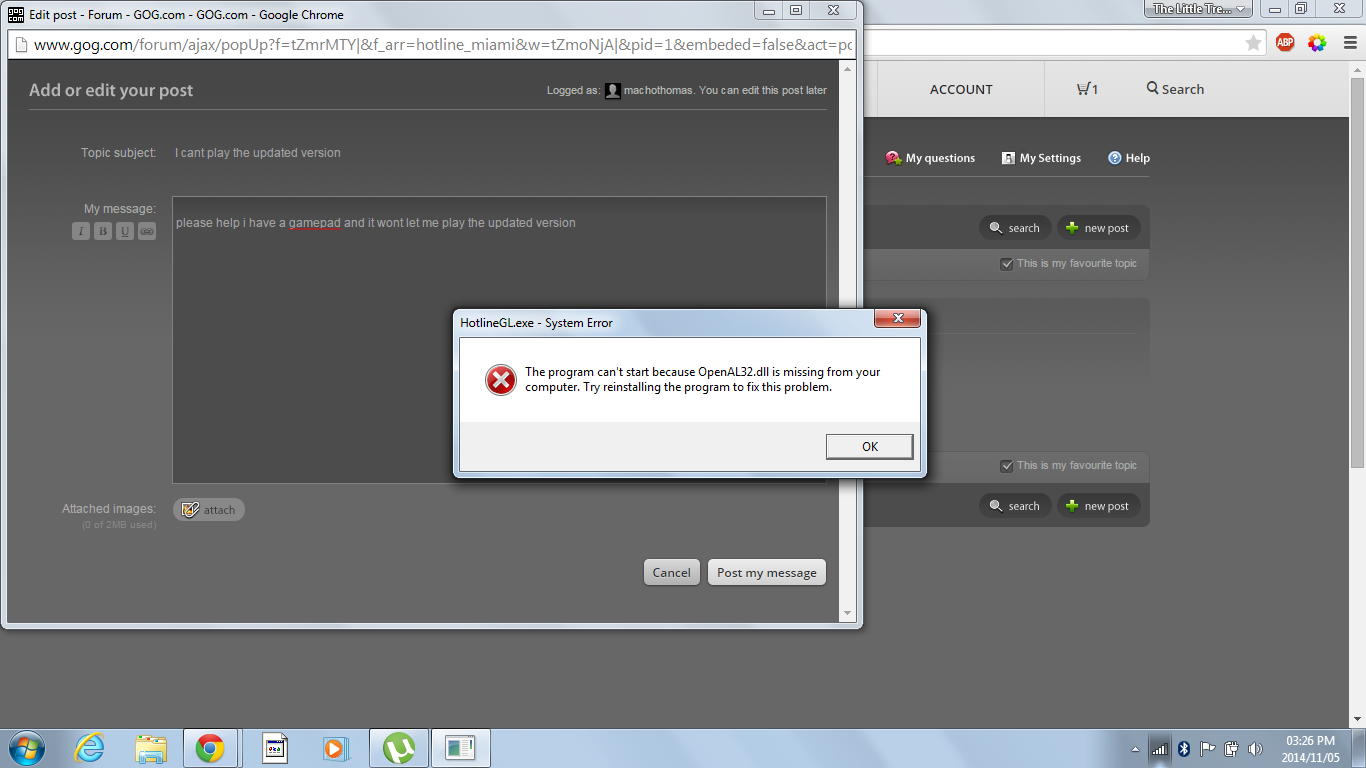1366x768 pixels.
Task: Open the Chrome profile dropdown 'The Little Tre...'
Action: [x=1199, y=9]
